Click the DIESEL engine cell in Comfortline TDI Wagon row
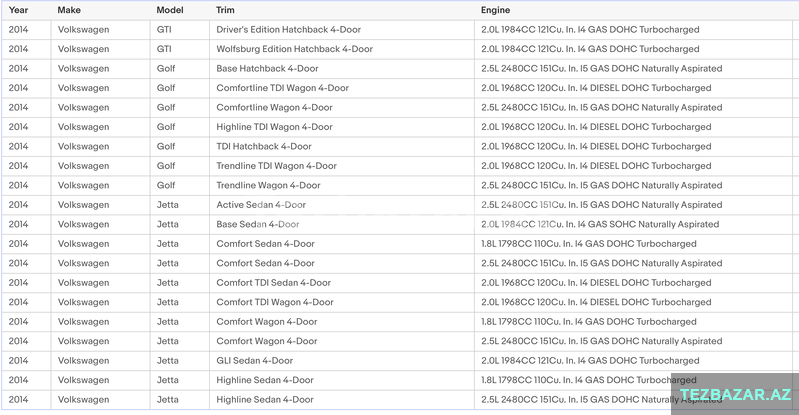Viewport: 799px width, 415px height. (x=596, y=88)
